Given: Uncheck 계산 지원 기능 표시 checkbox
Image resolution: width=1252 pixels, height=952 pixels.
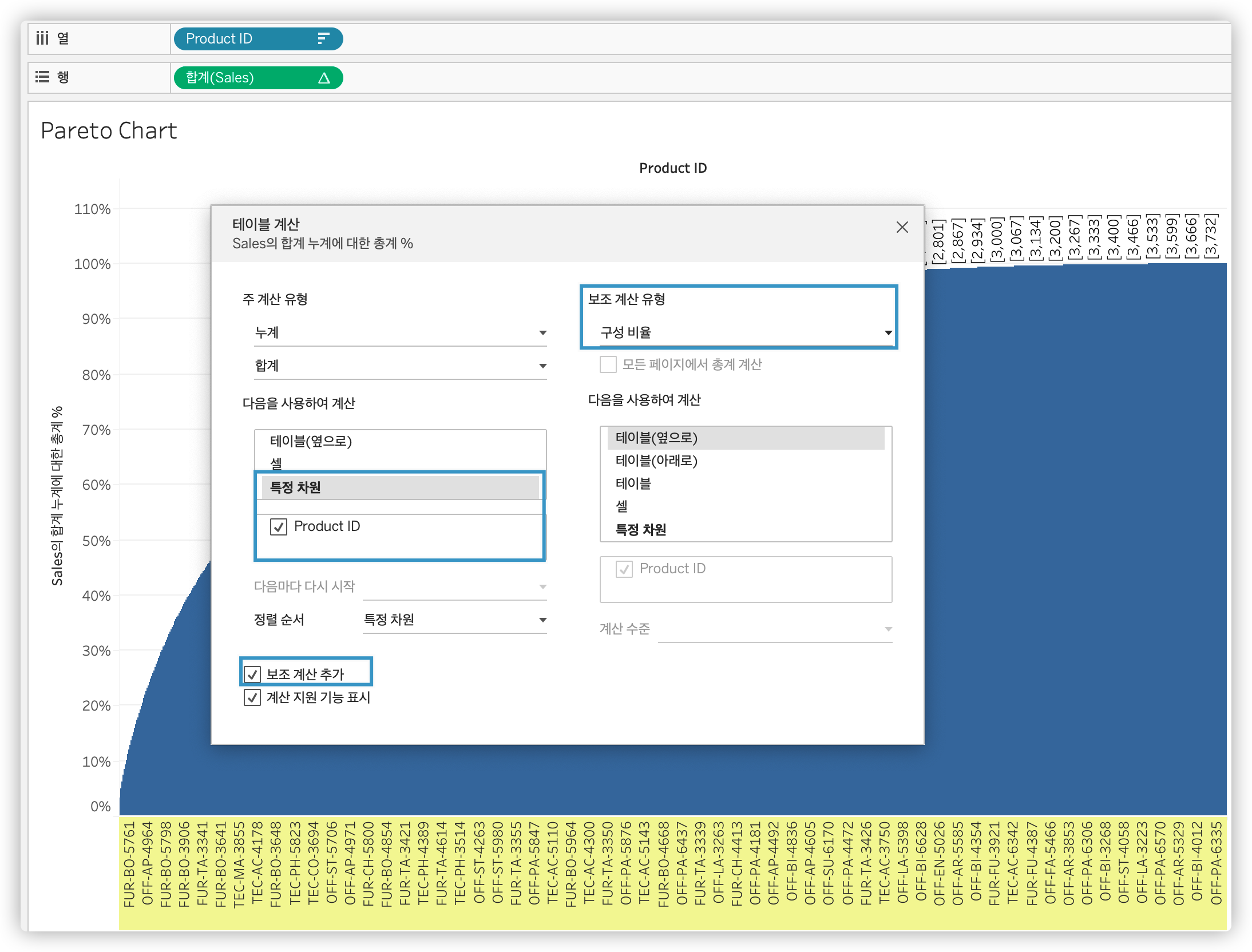Looking at the screenshot, I should 252,697.
